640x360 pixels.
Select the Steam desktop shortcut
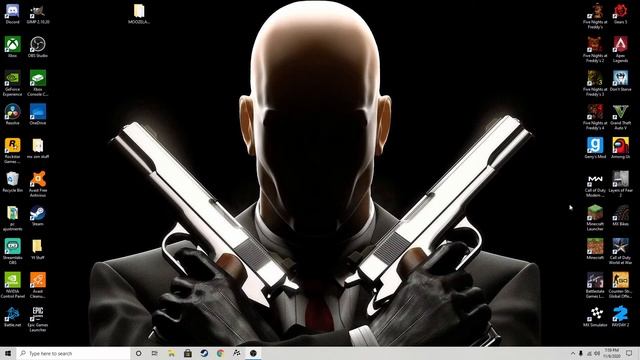(38, 216)
